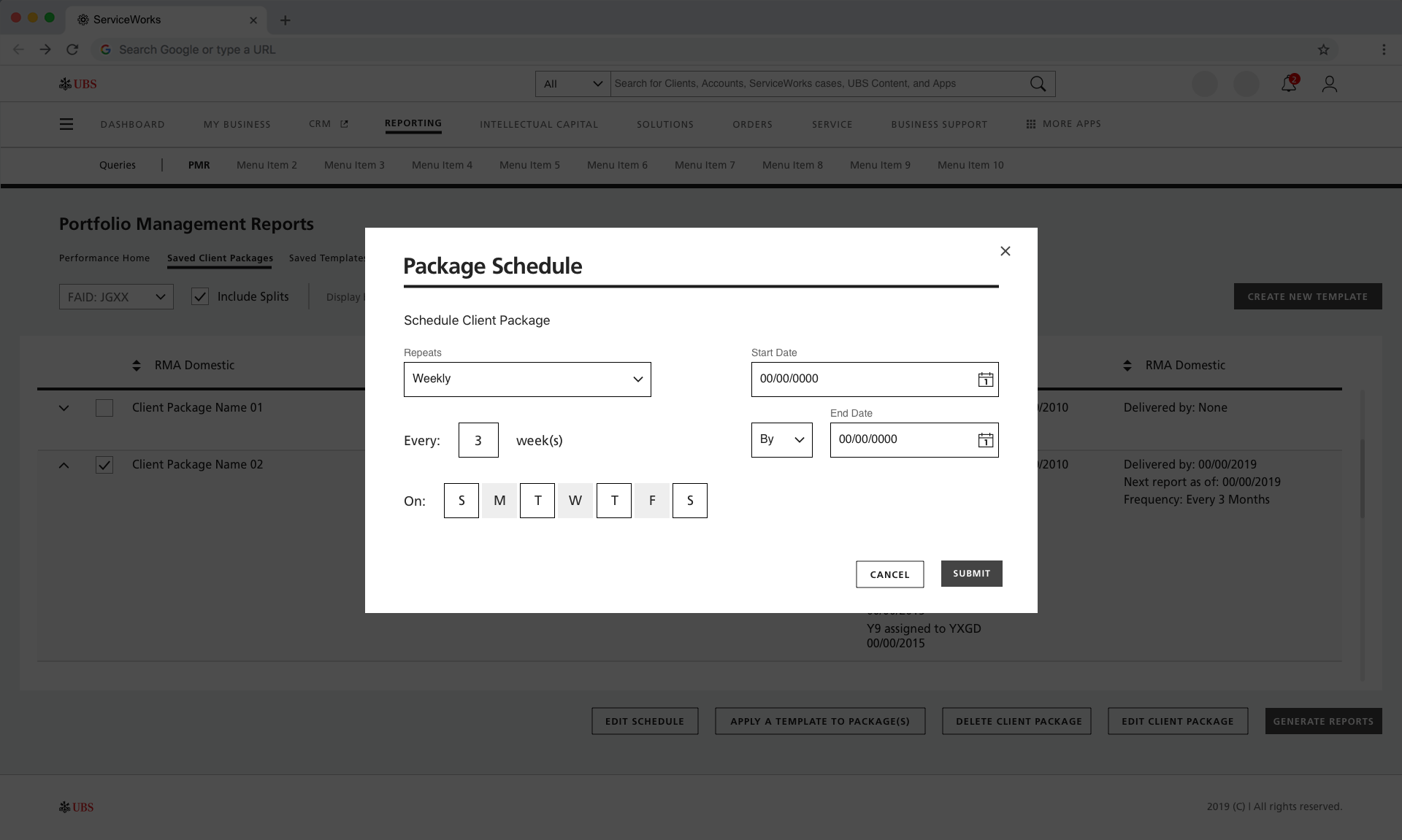Screen dimensions: 1402x840
Task: Open the End Date calendar picker icon
Action: pos(985,440)
